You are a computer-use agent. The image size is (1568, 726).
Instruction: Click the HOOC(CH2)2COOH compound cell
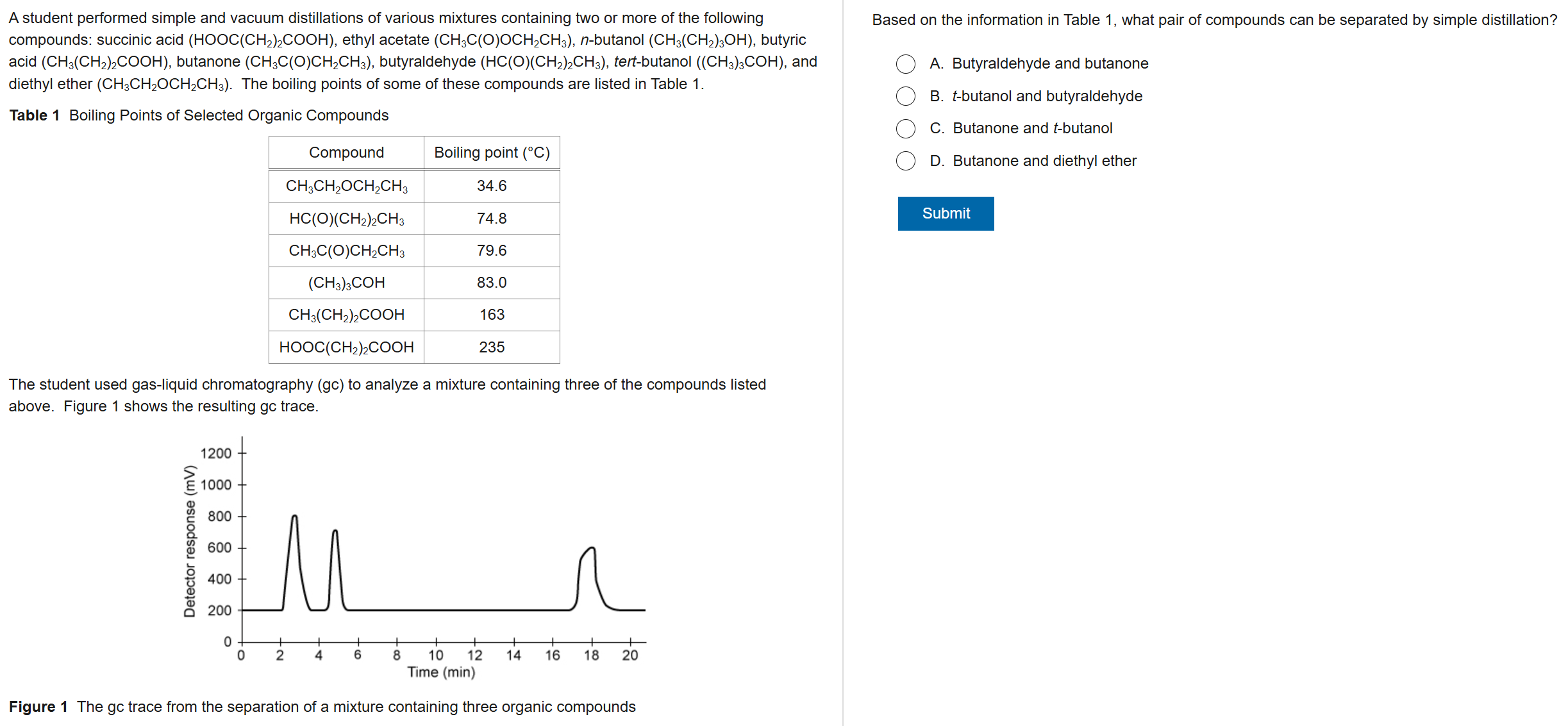[346, 347]
